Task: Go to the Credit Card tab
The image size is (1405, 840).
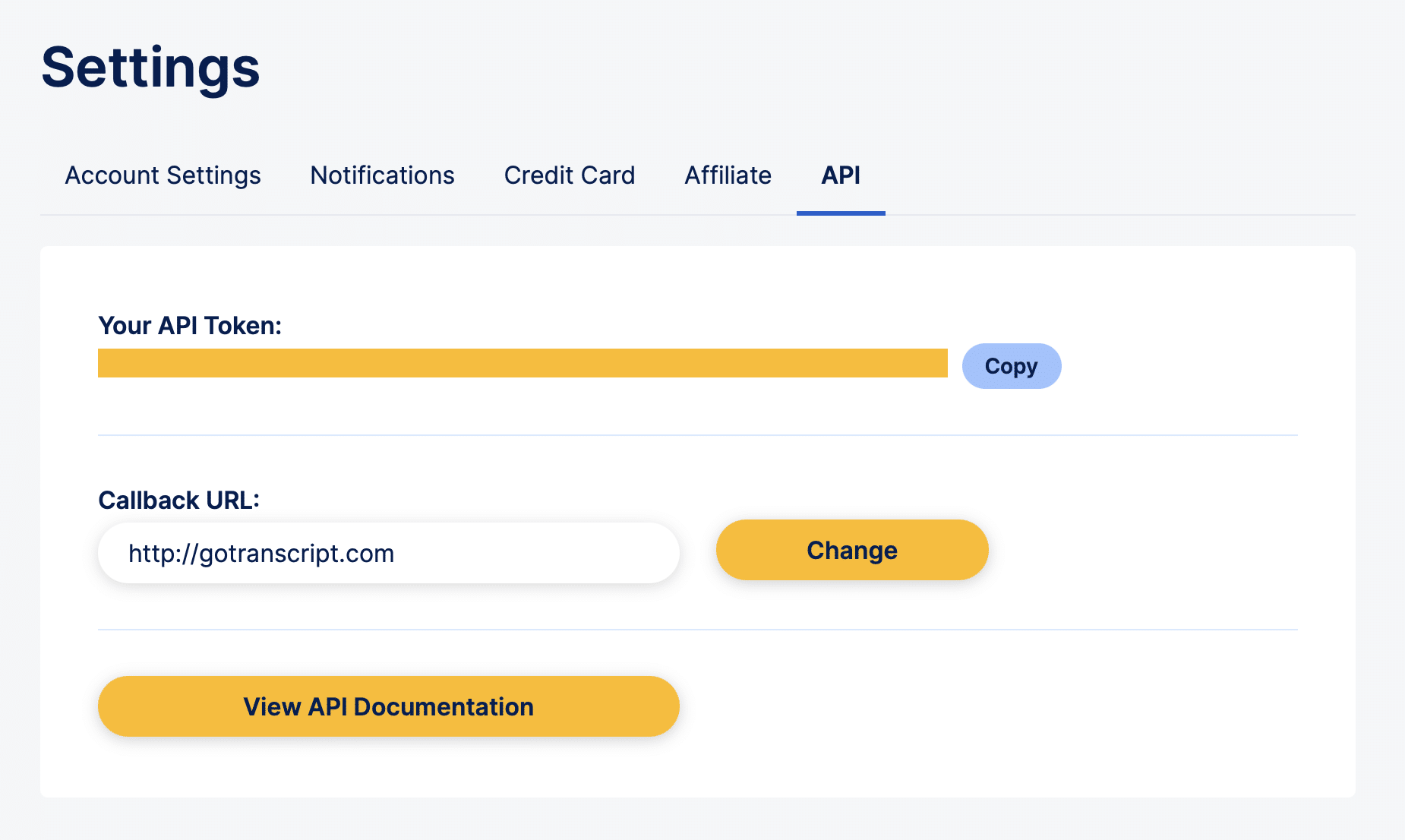Action: click(x=569, y=175)
